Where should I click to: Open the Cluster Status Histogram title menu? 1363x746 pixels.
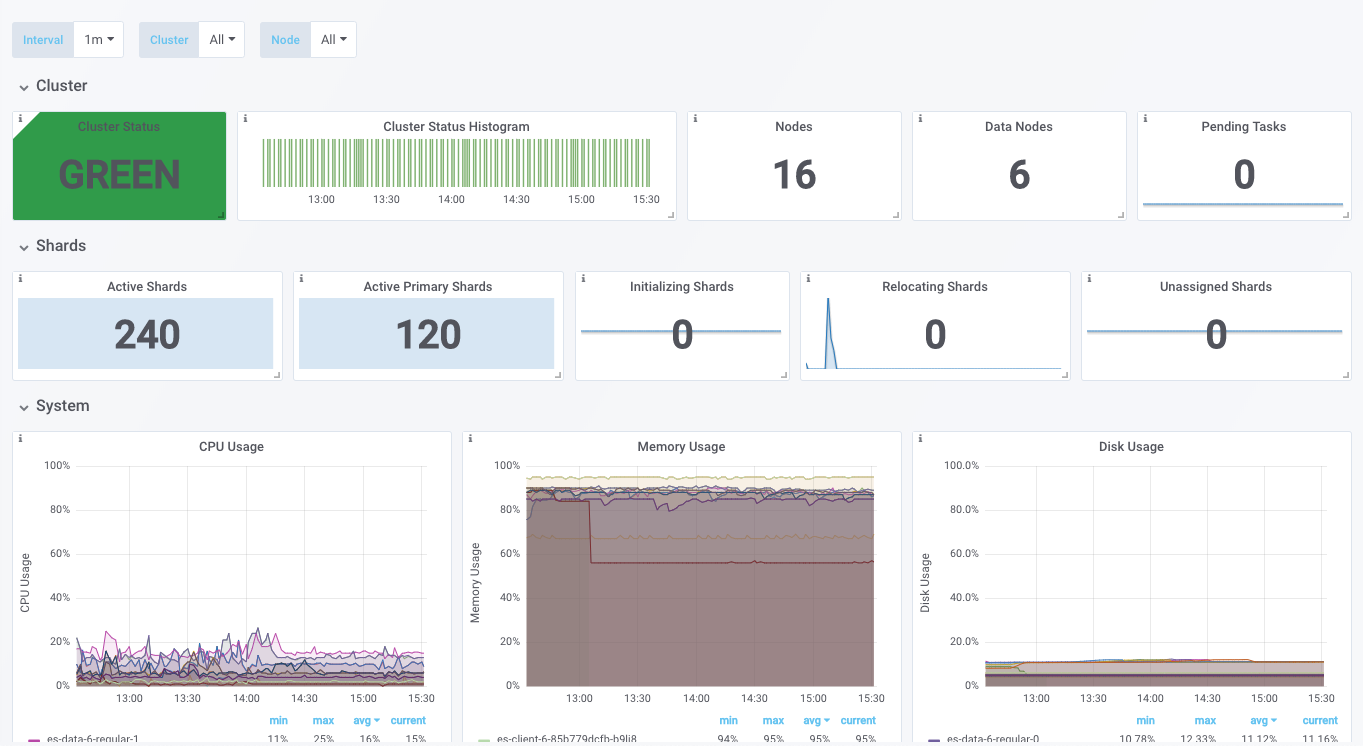[x=456, y=127]
